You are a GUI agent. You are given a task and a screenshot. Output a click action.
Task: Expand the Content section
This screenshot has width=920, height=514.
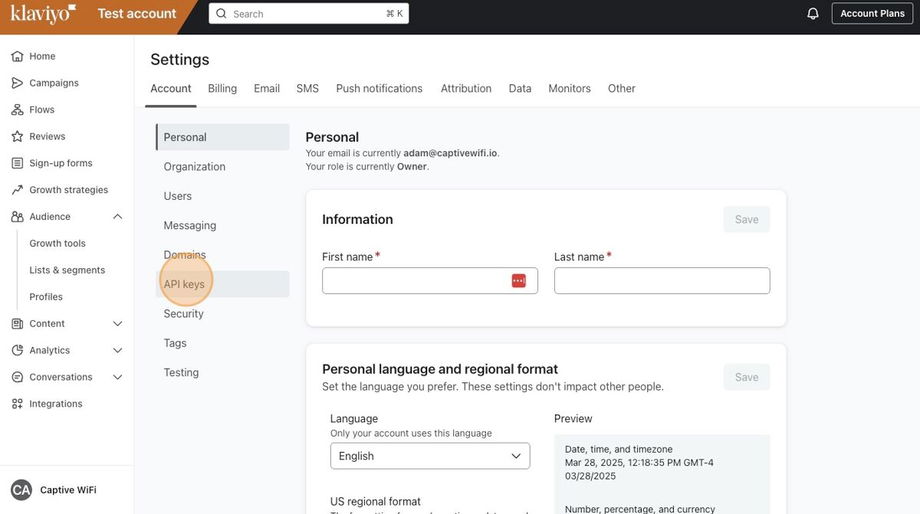point(117,324)
